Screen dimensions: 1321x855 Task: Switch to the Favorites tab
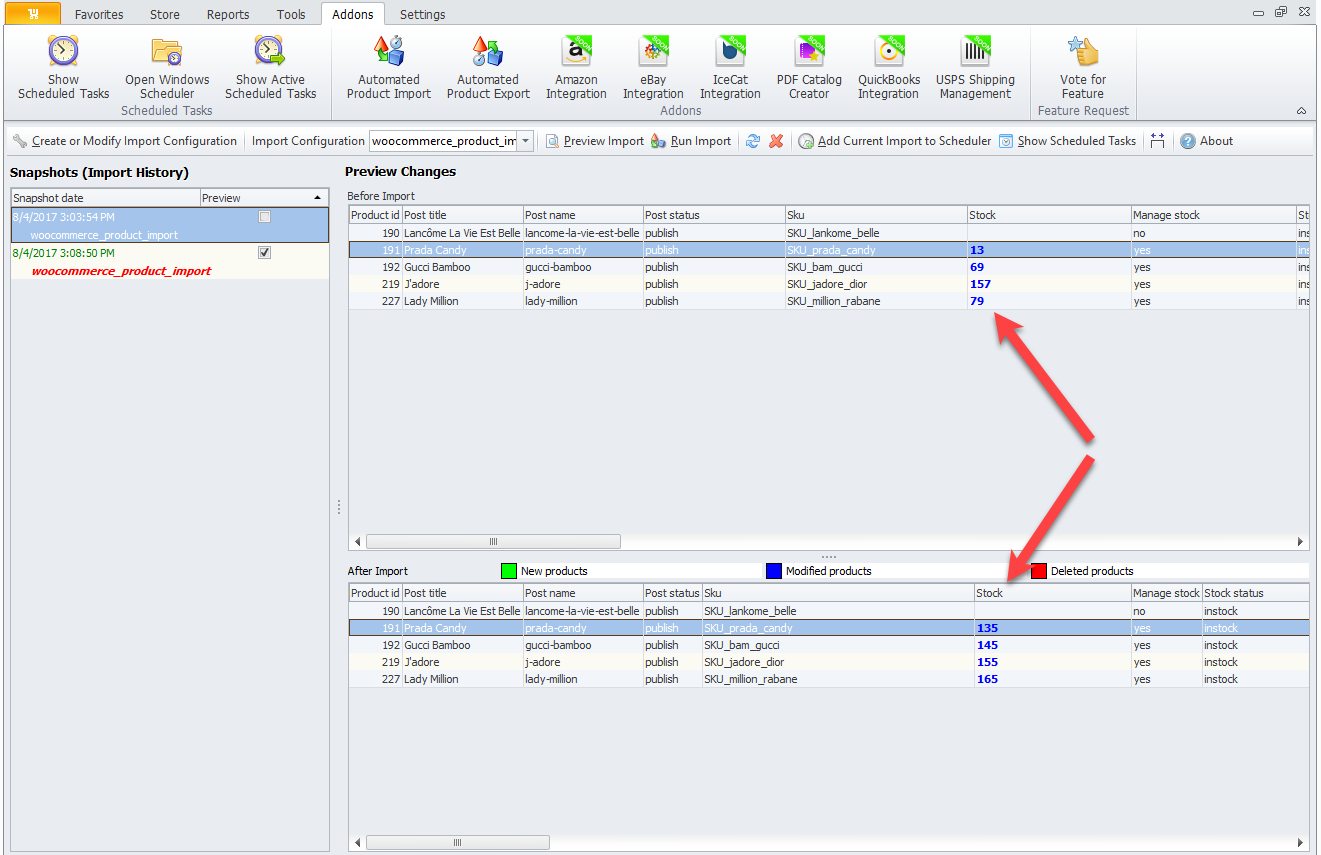click(x=99, y=14)
